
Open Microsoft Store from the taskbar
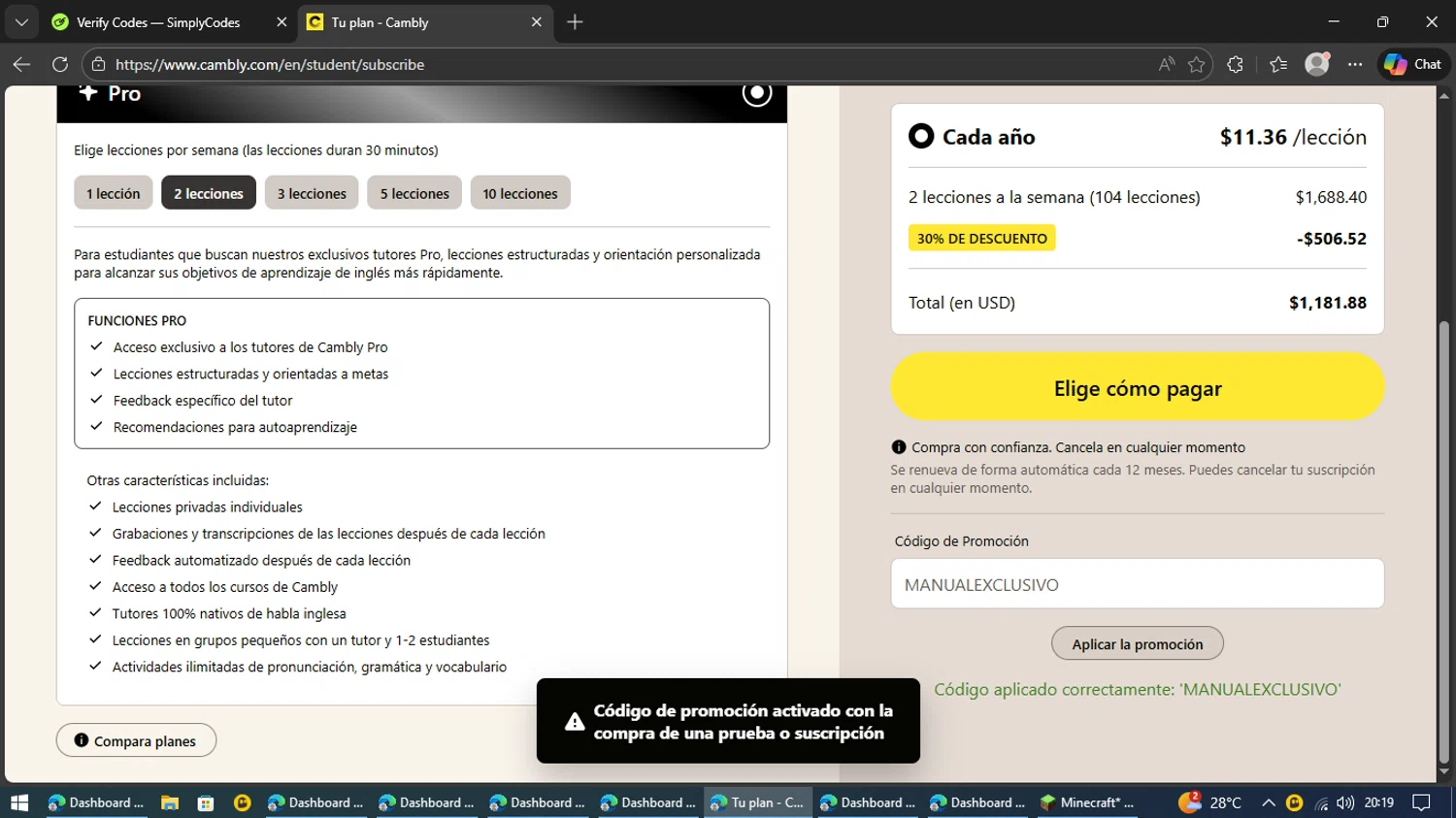(206, 802)
